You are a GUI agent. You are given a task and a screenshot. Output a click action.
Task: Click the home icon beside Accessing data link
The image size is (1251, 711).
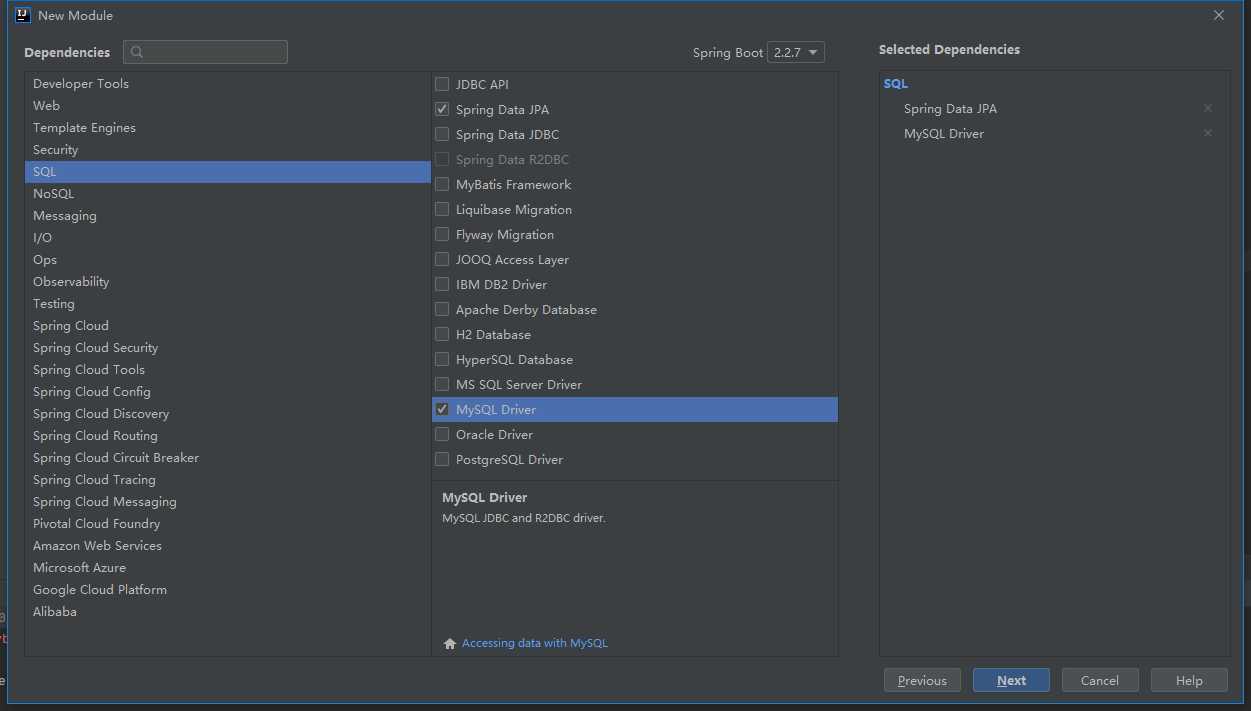450,644
